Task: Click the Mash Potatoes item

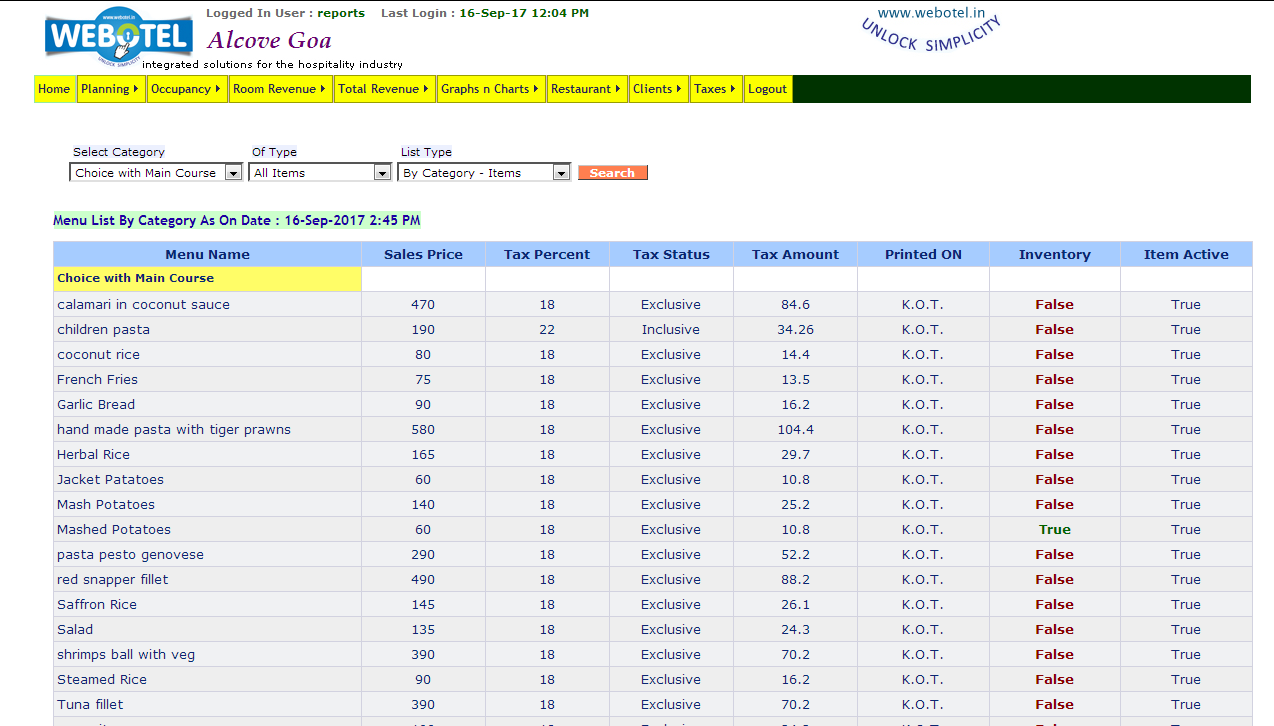Action: [x=106, y=505]
